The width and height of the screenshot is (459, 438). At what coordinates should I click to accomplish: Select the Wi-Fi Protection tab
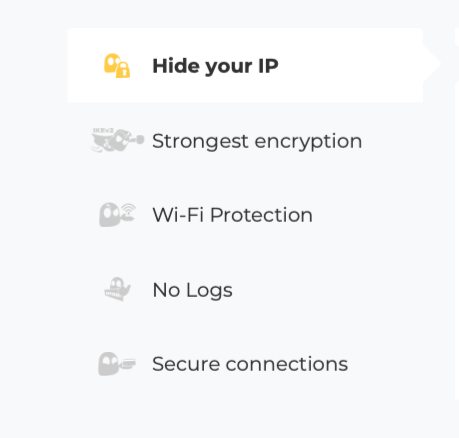pos(245,215)
